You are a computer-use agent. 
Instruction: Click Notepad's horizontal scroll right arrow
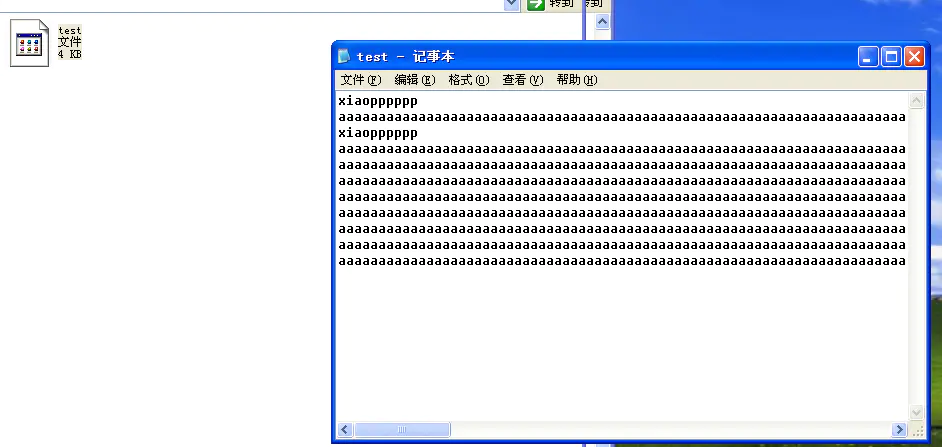click(899, 430)
